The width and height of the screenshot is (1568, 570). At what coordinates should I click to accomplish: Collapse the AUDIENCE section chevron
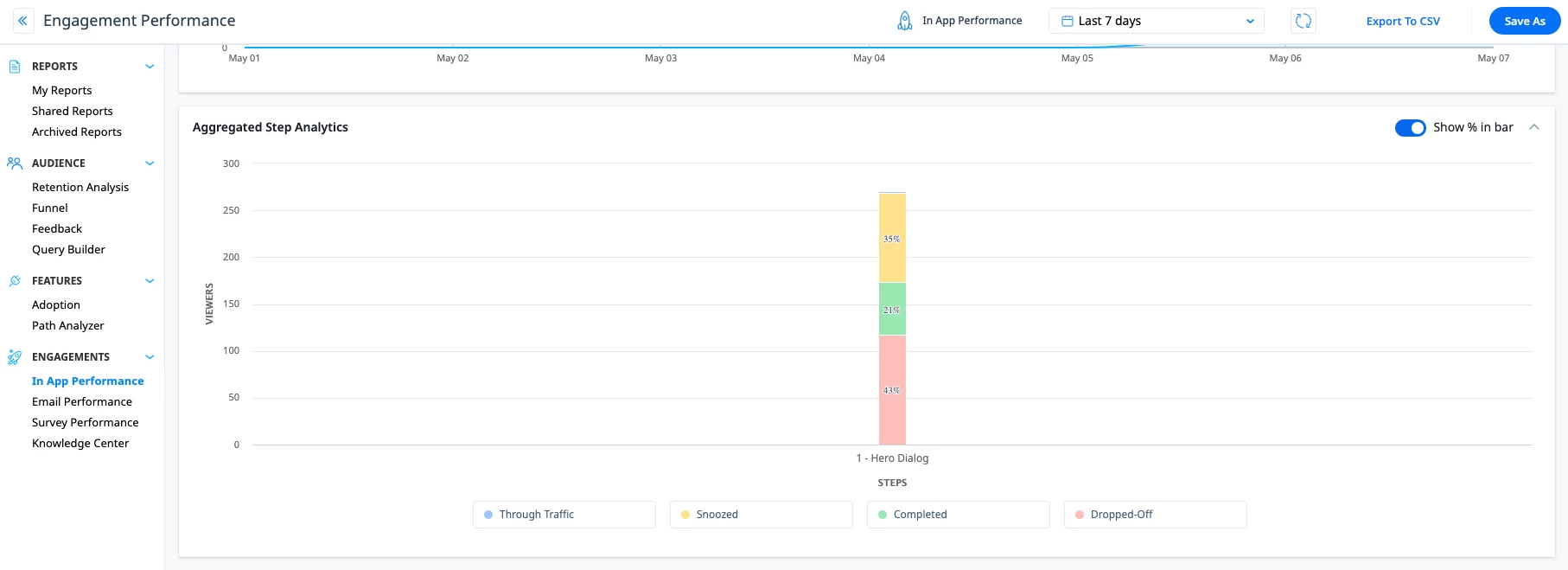150,163
